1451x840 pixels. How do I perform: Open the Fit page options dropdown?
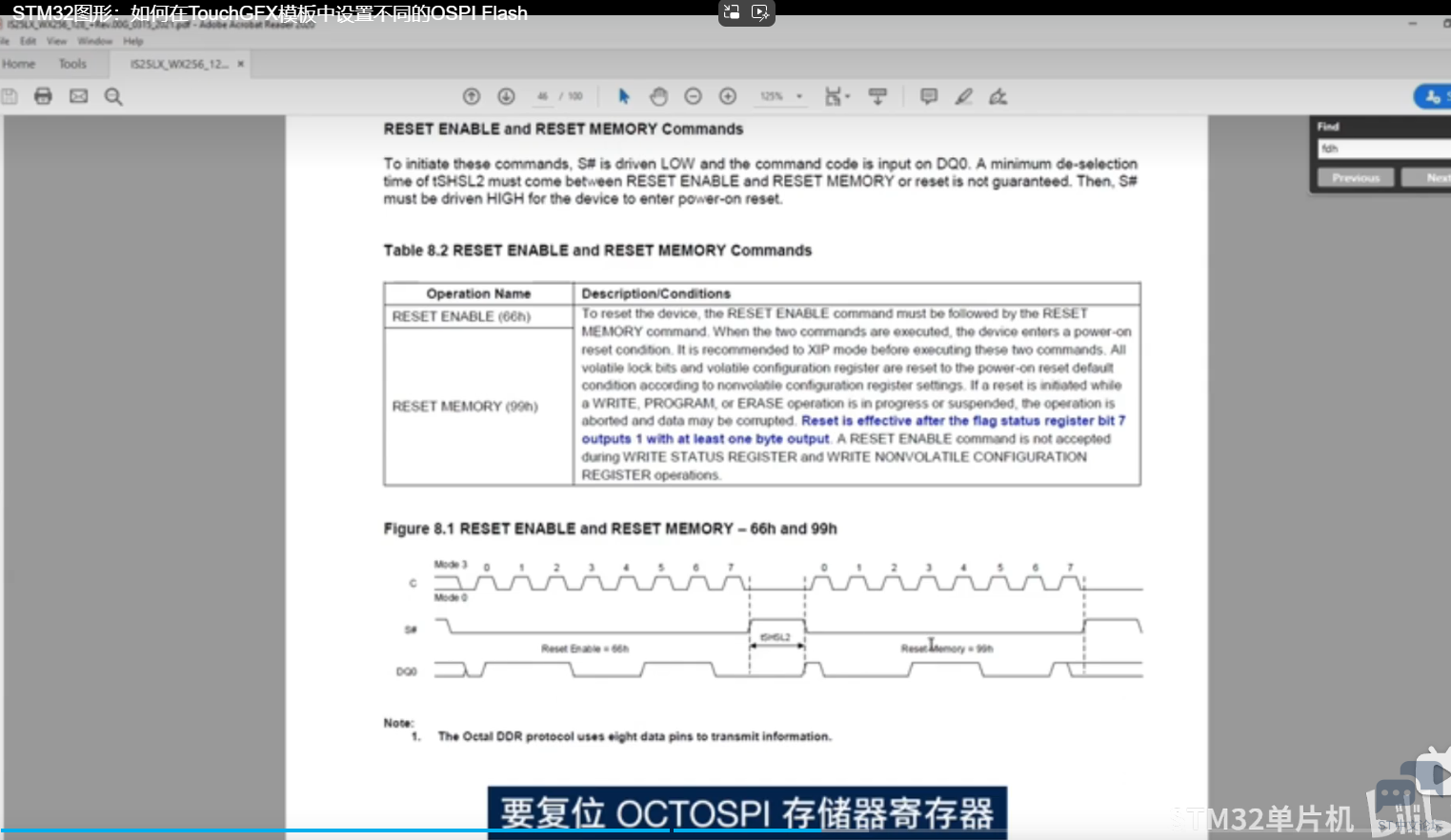836,96
